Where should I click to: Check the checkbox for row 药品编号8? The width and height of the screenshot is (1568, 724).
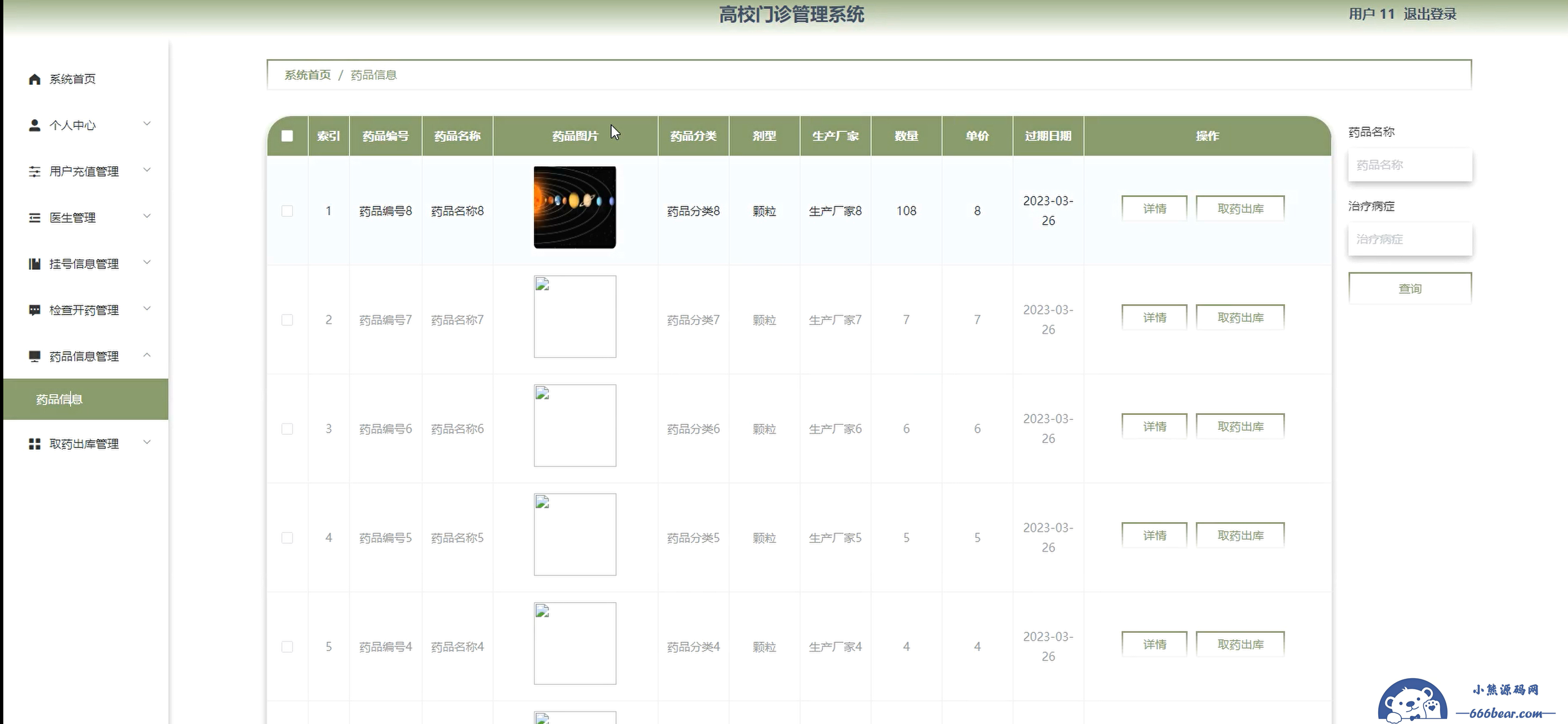pos(288,211)
